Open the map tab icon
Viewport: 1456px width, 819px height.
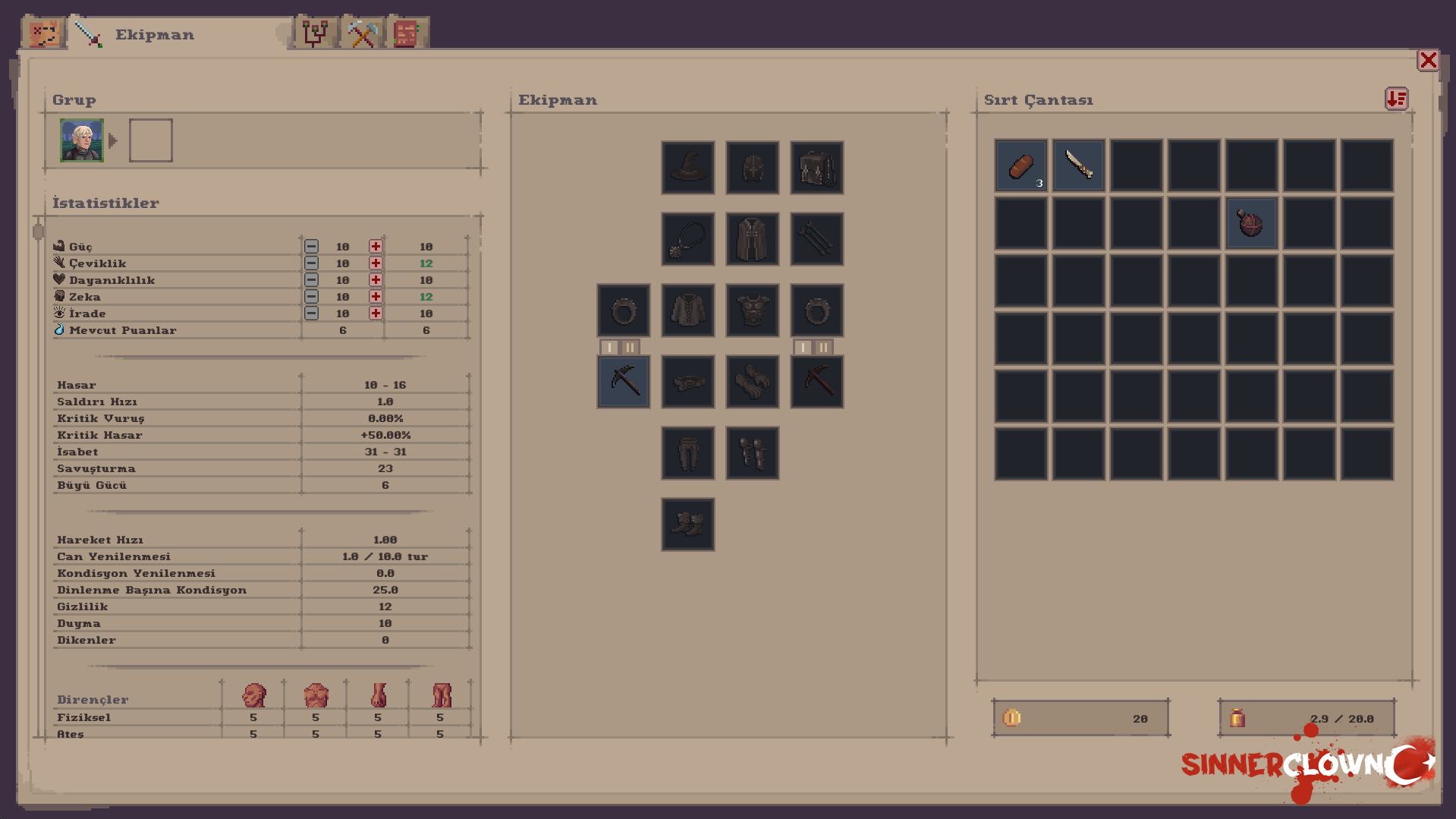coord(43,33)
